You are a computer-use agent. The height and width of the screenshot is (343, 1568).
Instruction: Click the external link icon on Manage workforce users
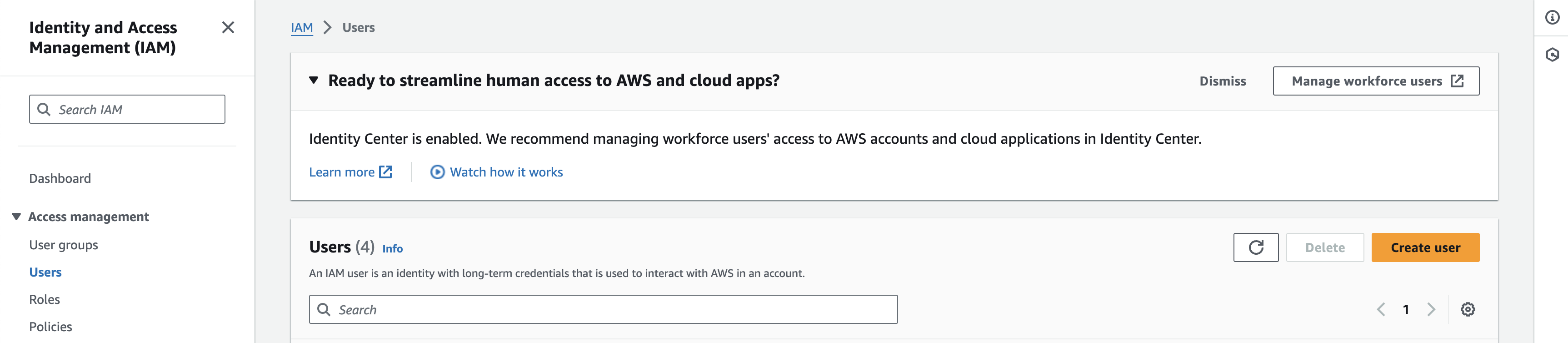point(1456,80)
